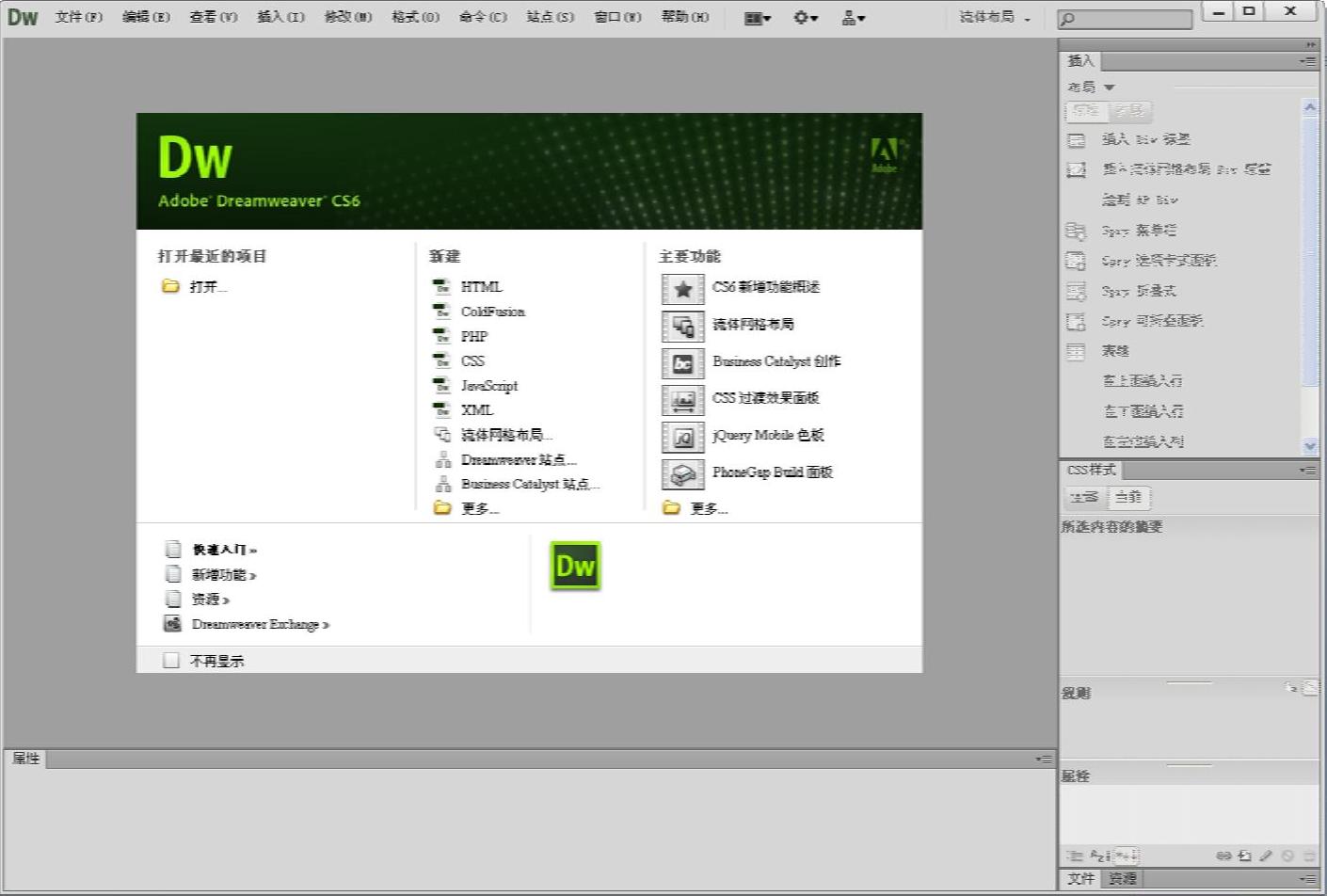
Task: Open the 站点(S) menu
Action: point(551,17)
